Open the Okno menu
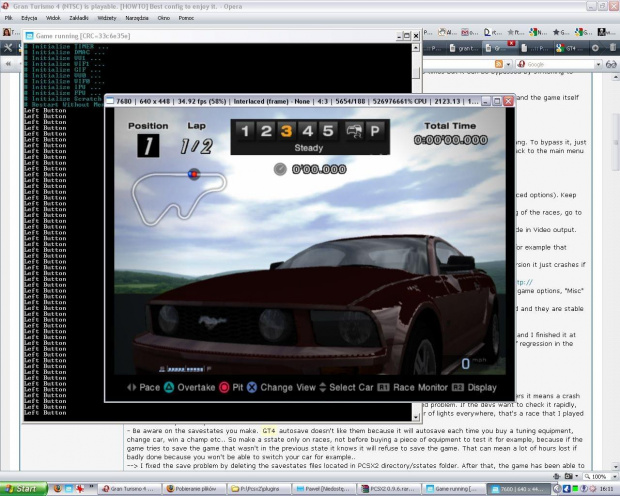This screenshot has width=620, height=496. point(163,18)
